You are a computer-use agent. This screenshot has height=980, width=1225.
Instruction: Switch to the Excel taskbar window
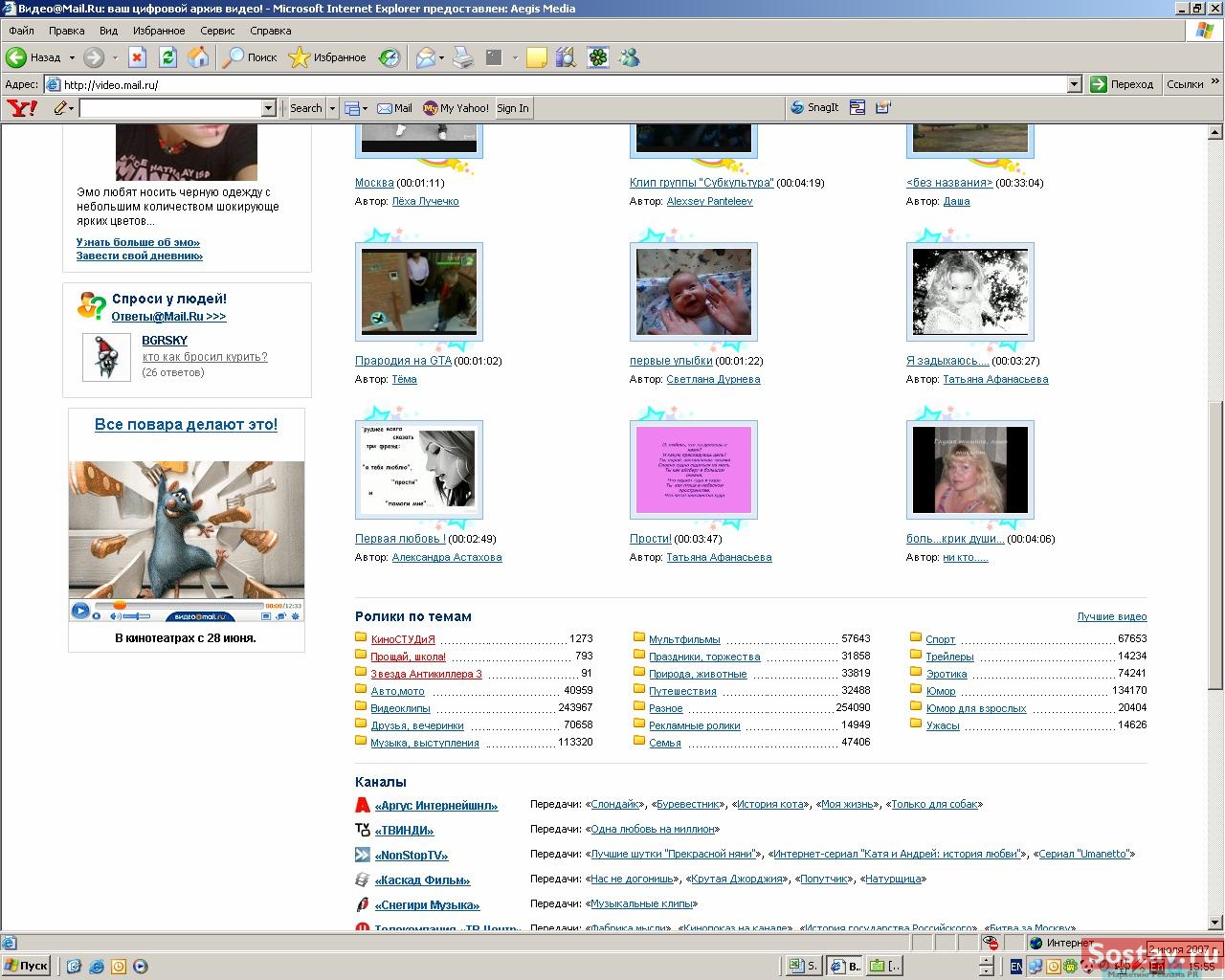tap(802, 967)
